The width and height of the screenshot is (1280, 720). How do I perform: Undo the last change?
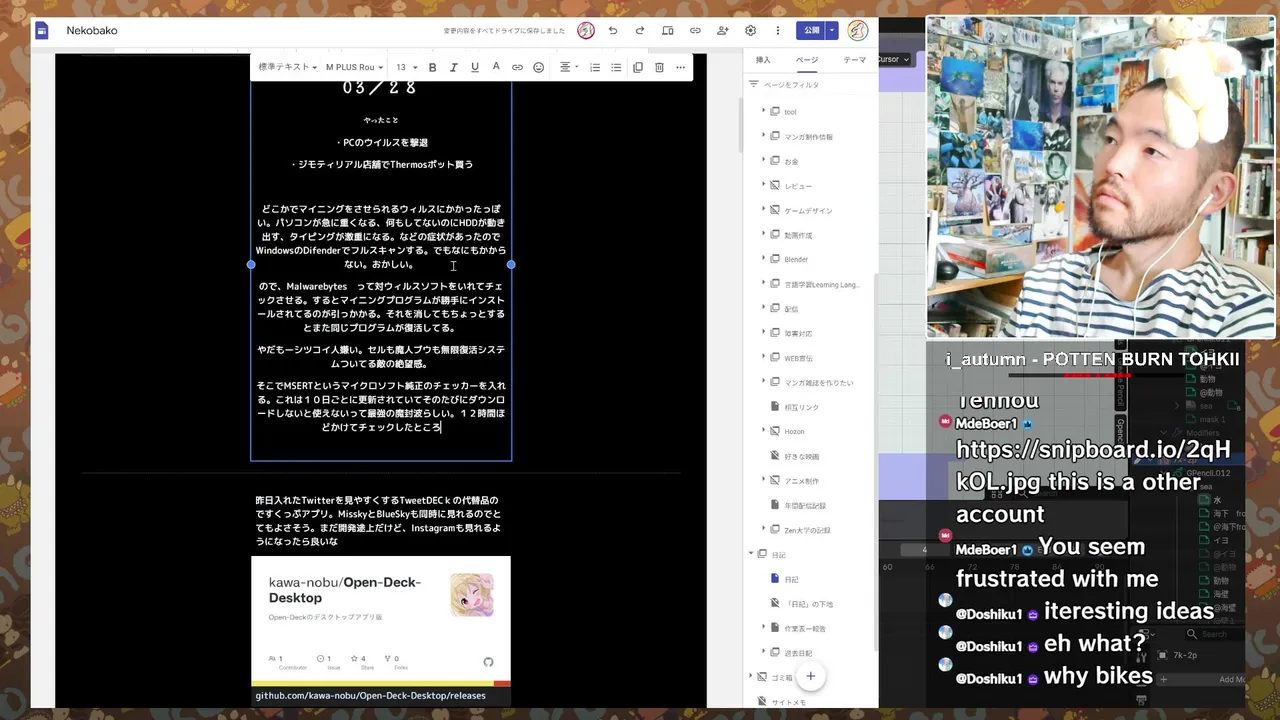coord(613,31)
